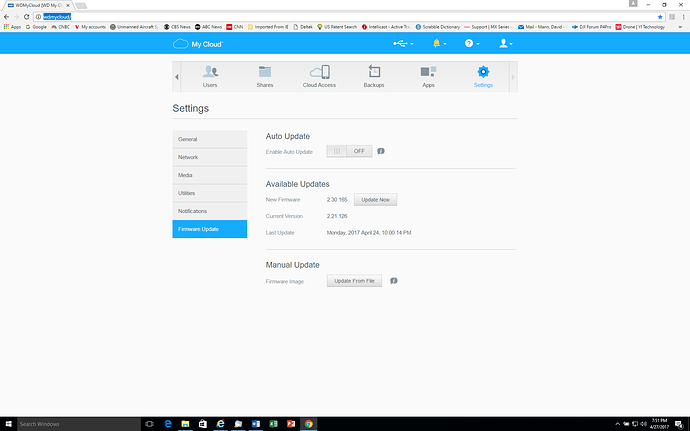690x431 pixels.
Task: Select the General settings tab
Action: coord(210,139)
